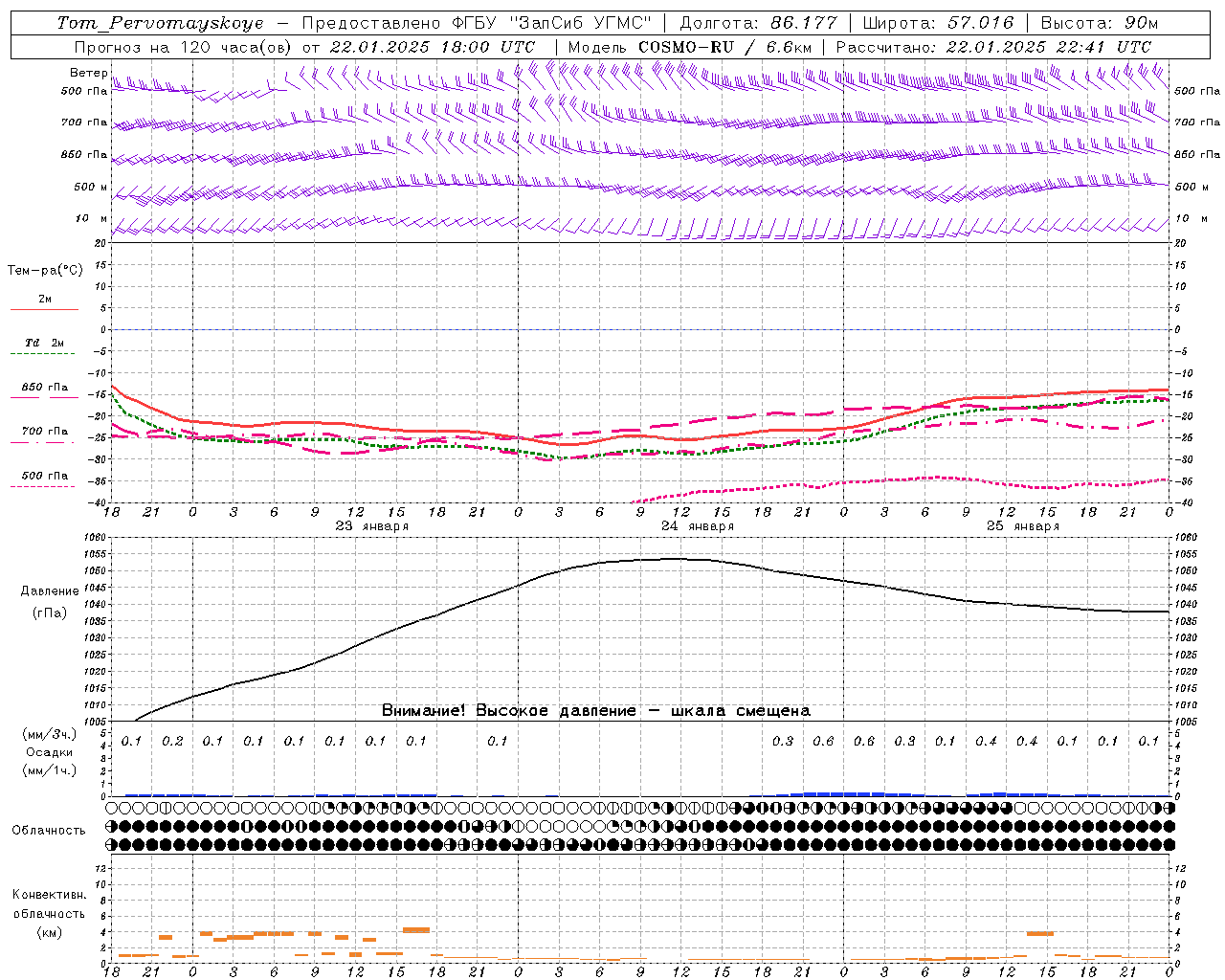
Task: Click the 'Высота: 90м' elevation text
Action: click(x=1099, y=23)
